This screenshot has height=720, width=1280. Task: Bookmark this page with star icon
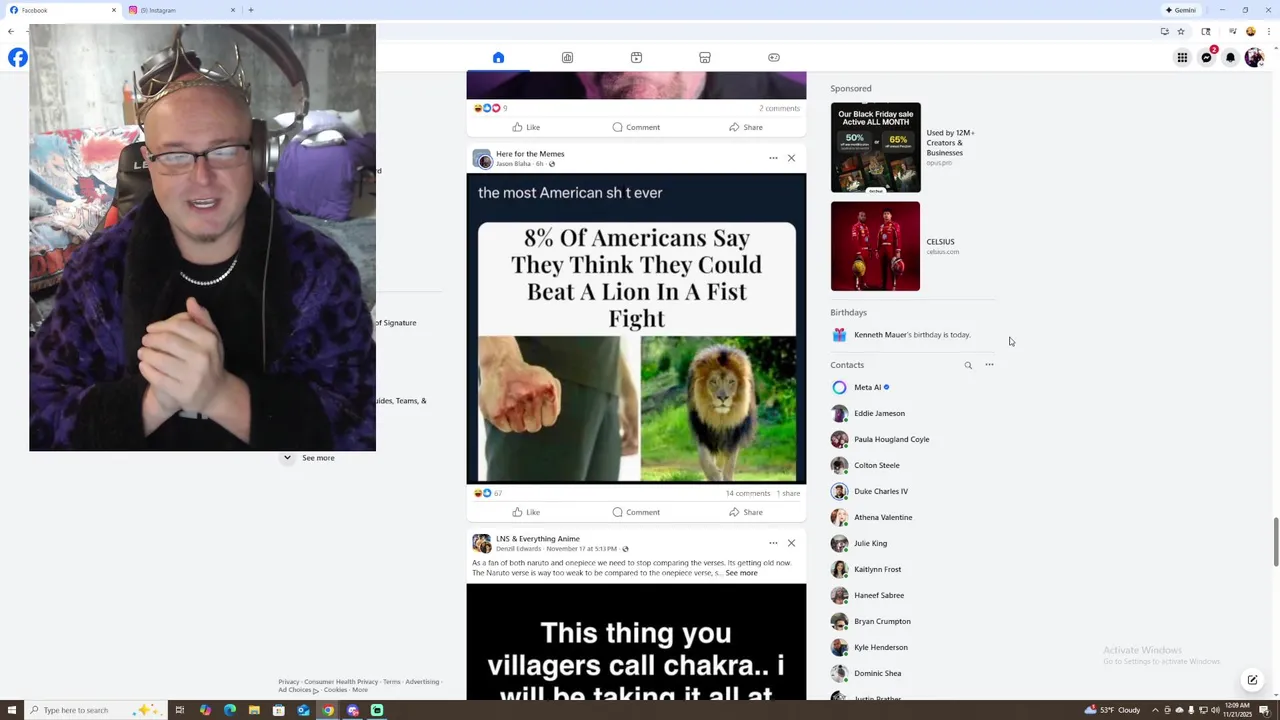[1181, 32]
